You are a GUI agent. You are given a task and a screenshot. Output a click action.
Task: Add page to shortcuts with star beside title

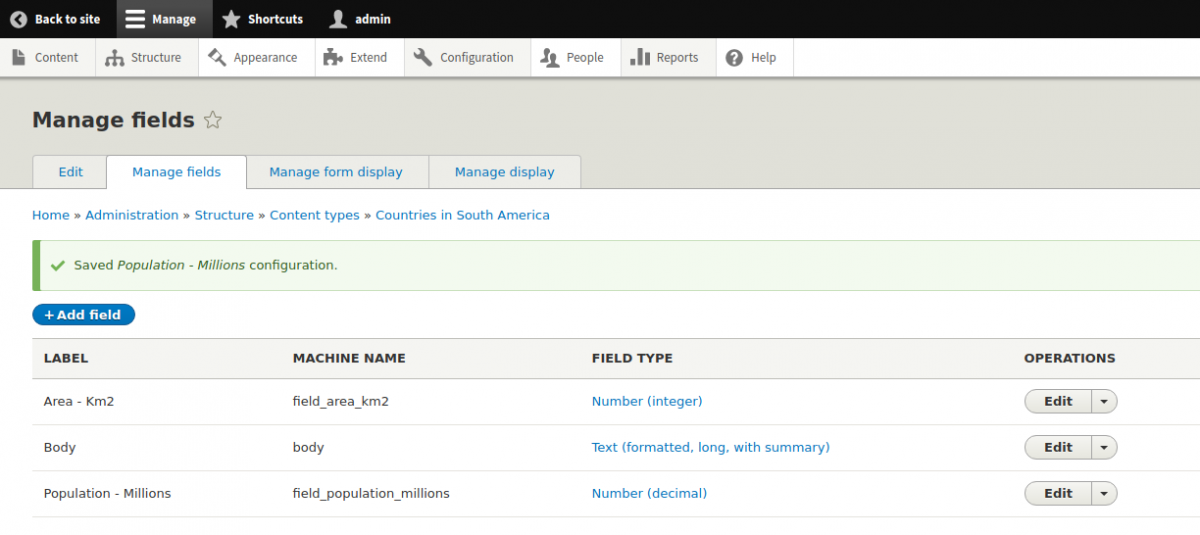tap(212, 120)
